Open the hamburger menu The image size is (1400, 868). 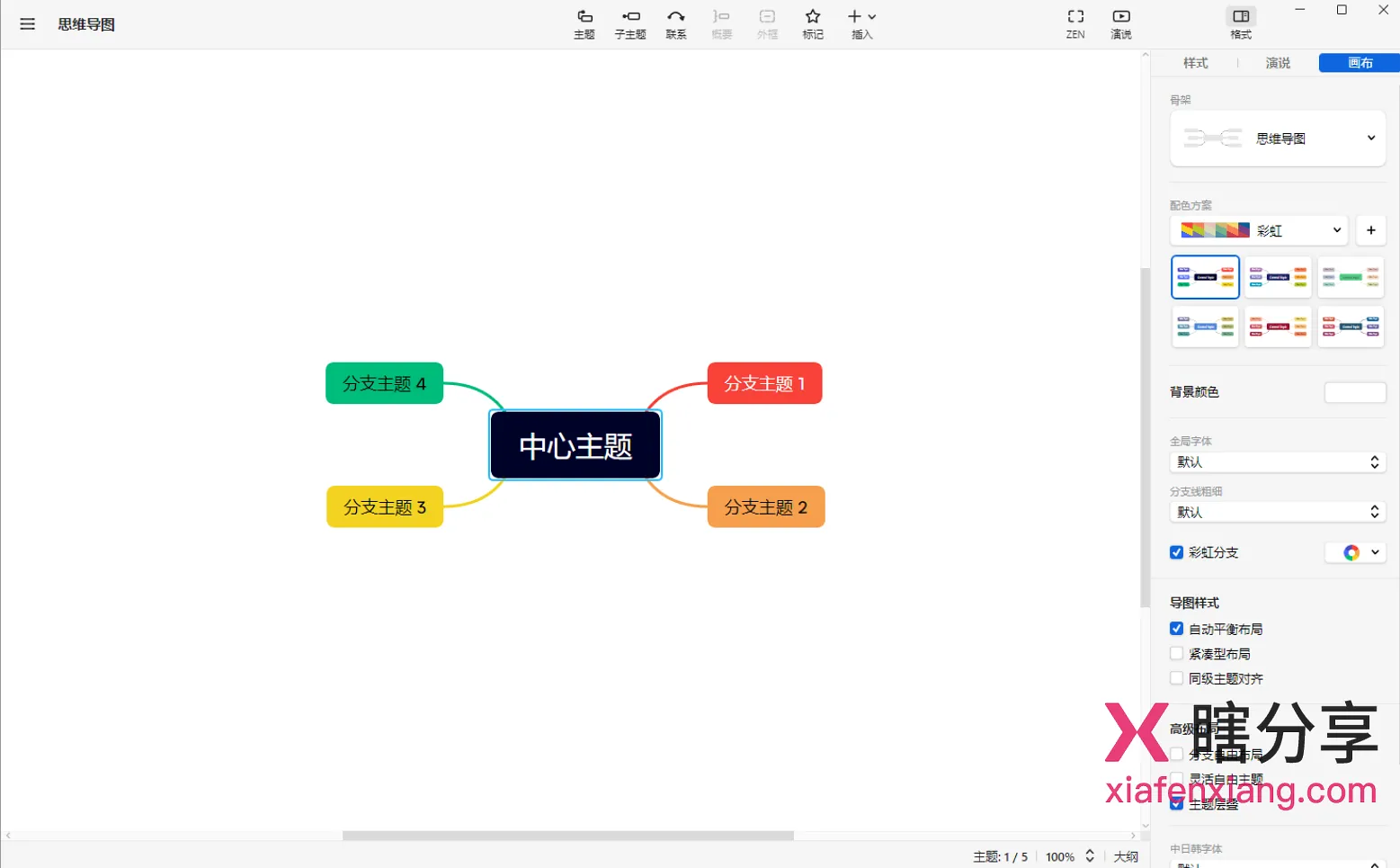[x=27, y=23]
